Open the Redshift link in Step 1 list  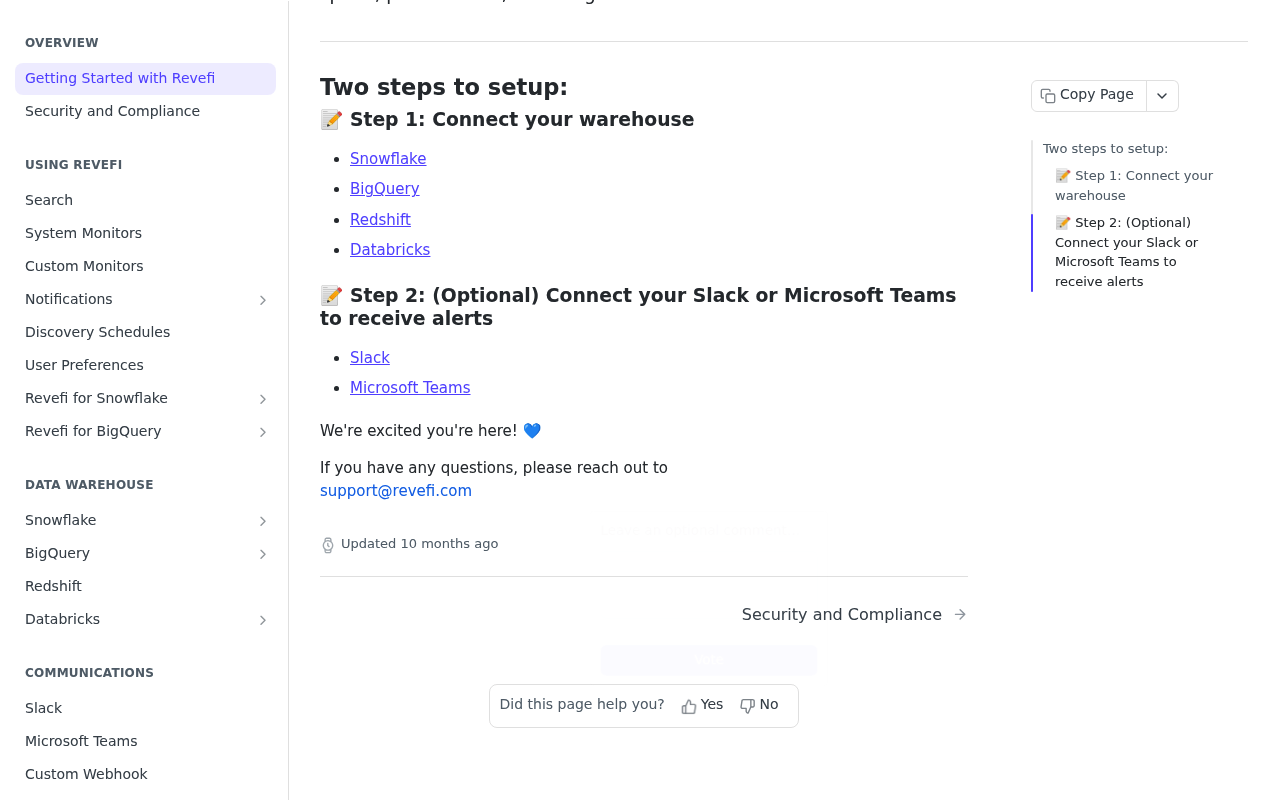[380, 220]
